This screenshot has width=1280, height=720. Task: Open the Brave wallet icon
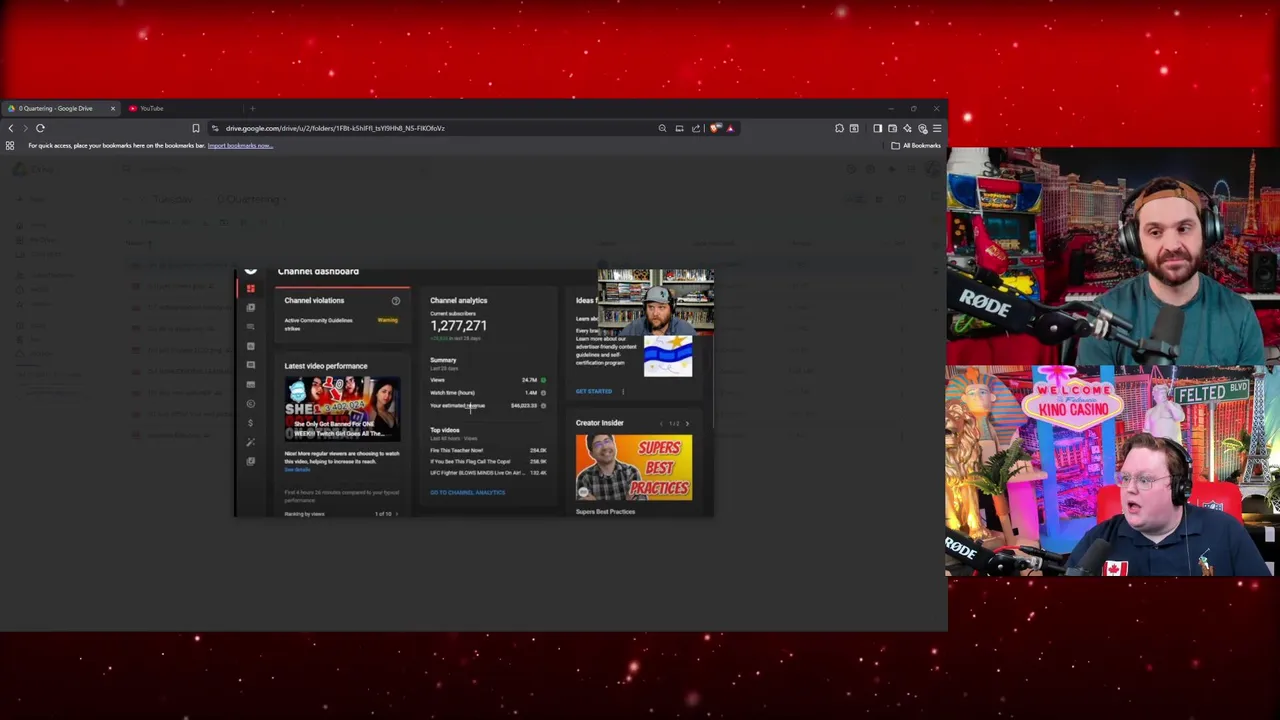[x=892, y=128]
